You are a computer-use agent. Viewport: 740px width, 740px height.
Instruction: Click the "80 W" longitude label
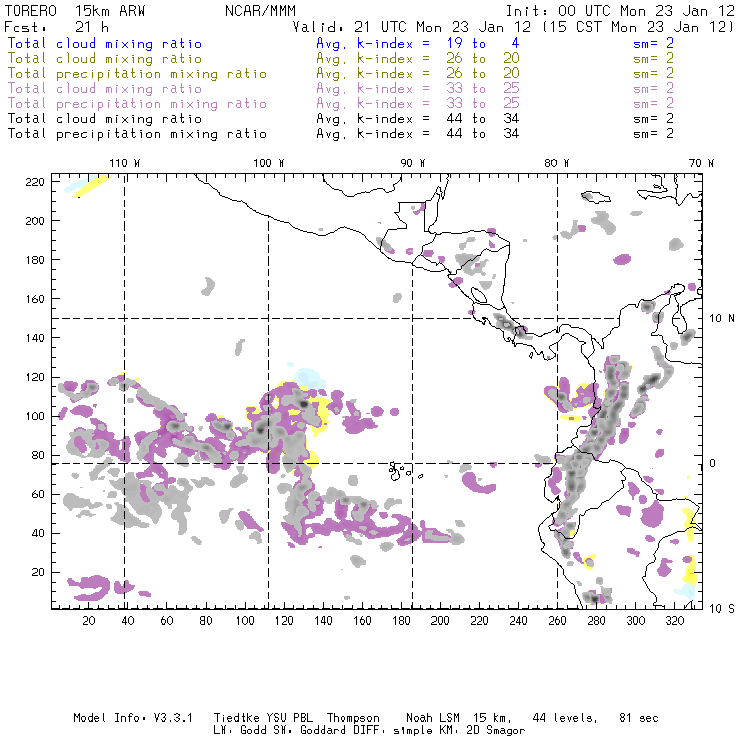[557, 163]
